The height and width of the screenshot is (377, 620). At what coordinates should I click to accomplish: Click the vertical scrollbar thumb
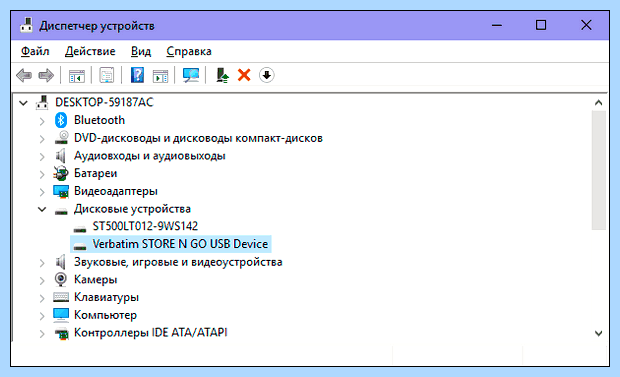pyautogui.click(x=599, y=170)
